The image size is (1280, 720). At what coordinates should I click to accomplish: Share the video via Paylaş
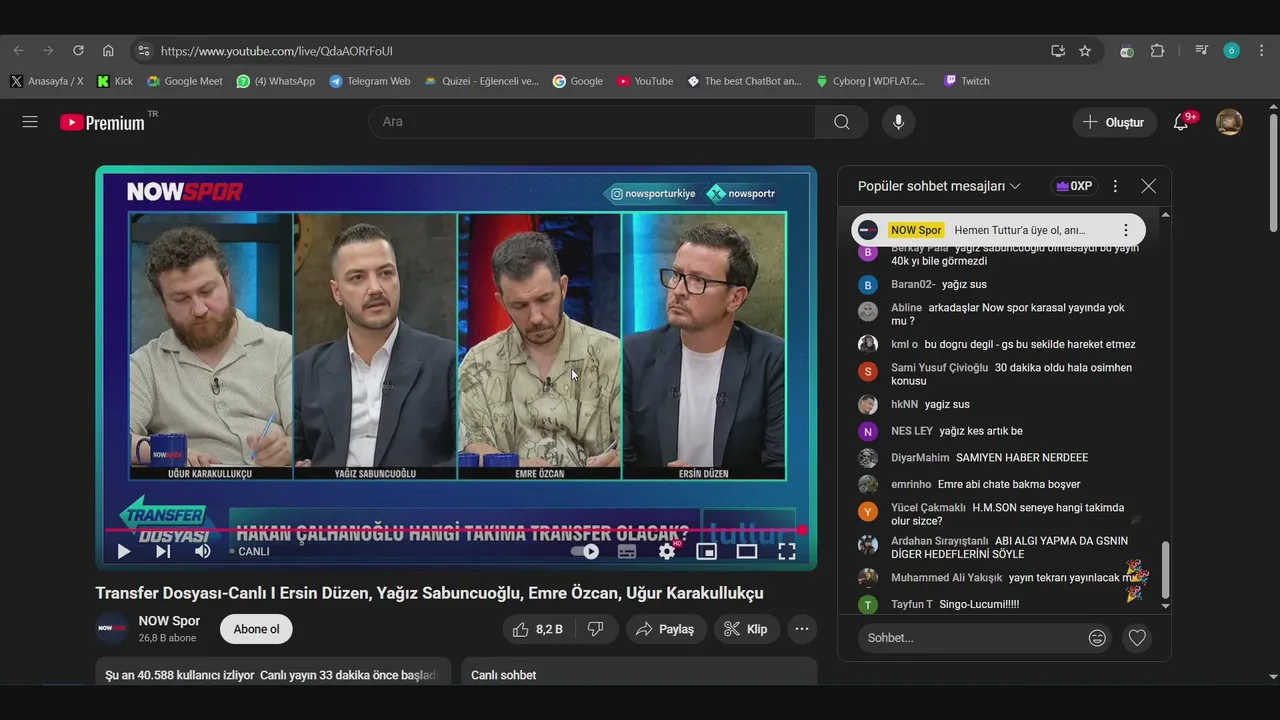(x=665, y=629)
